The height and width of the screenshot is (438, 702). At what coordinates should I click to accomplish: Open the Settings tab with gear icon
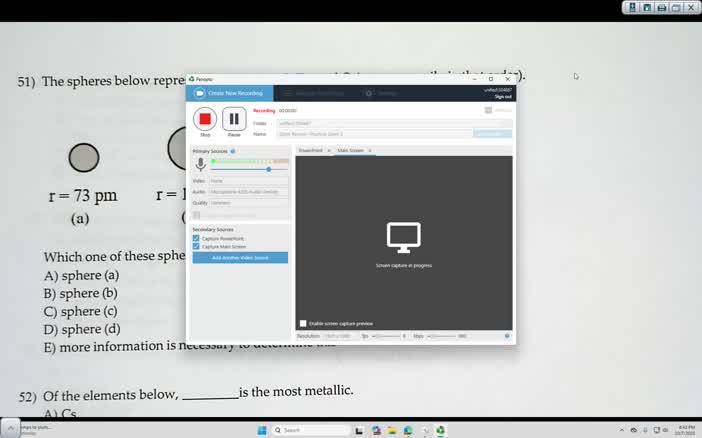(381, 93)
